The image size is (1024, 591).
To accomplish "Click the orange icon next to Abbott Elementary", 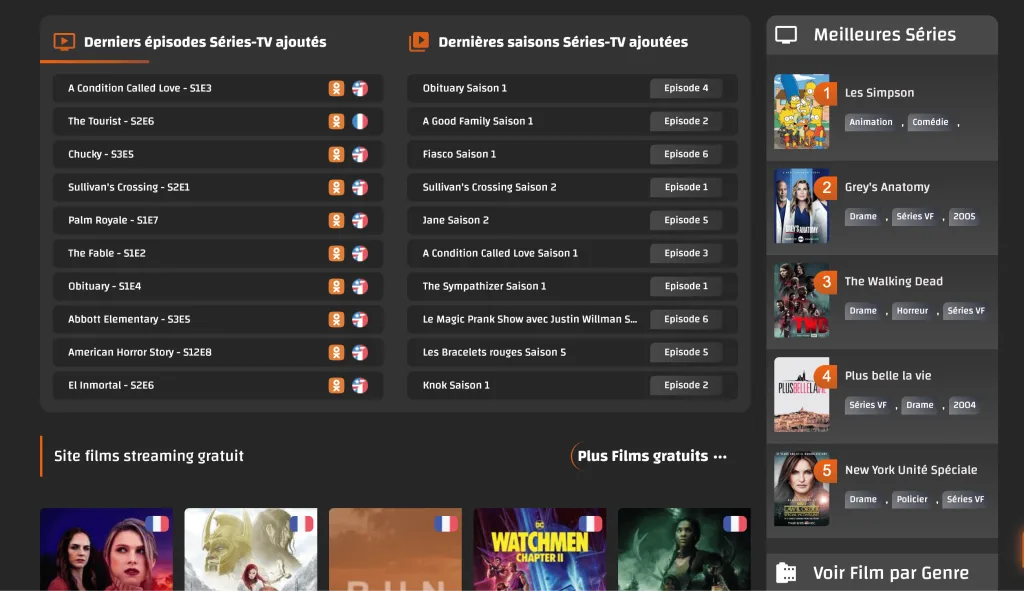I will [337, 319].
